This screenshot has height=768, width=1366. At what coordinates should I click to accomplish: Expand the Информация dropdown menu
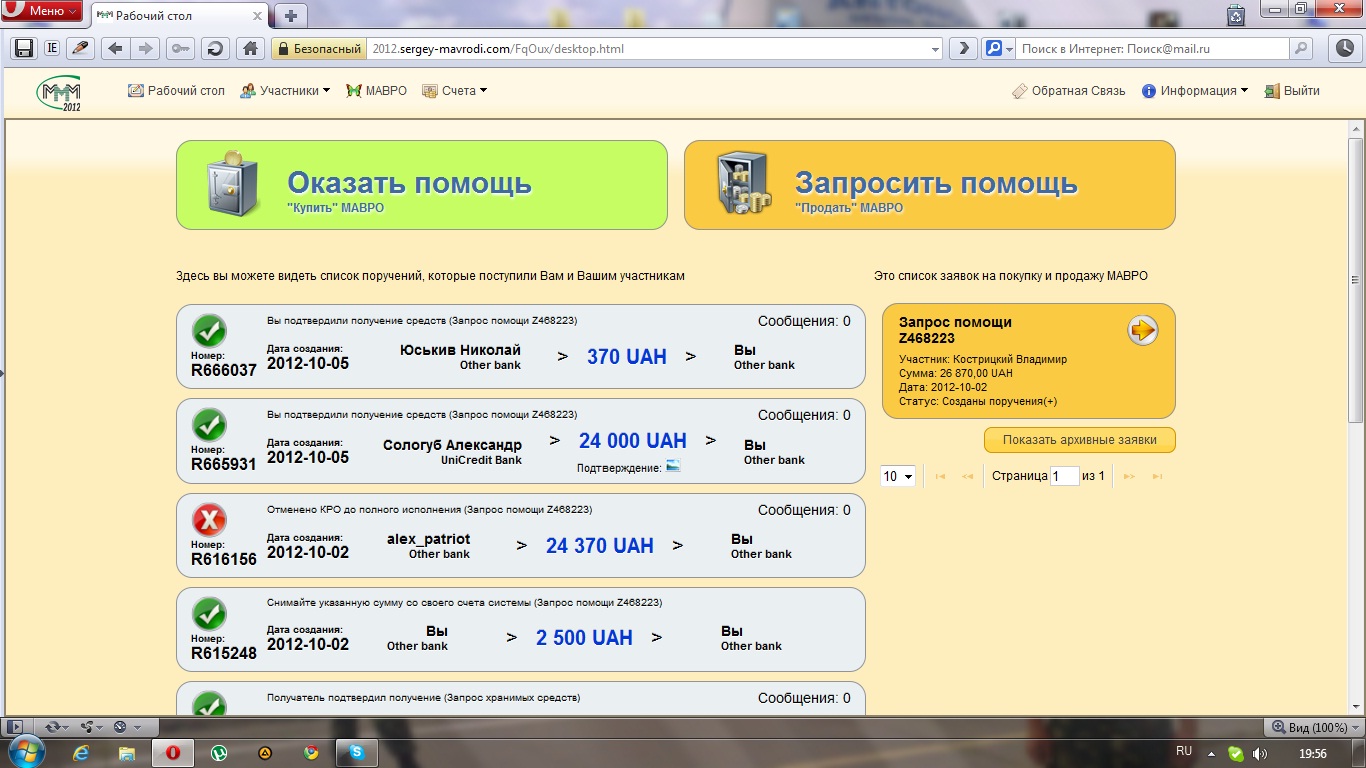click(1195, 90)
